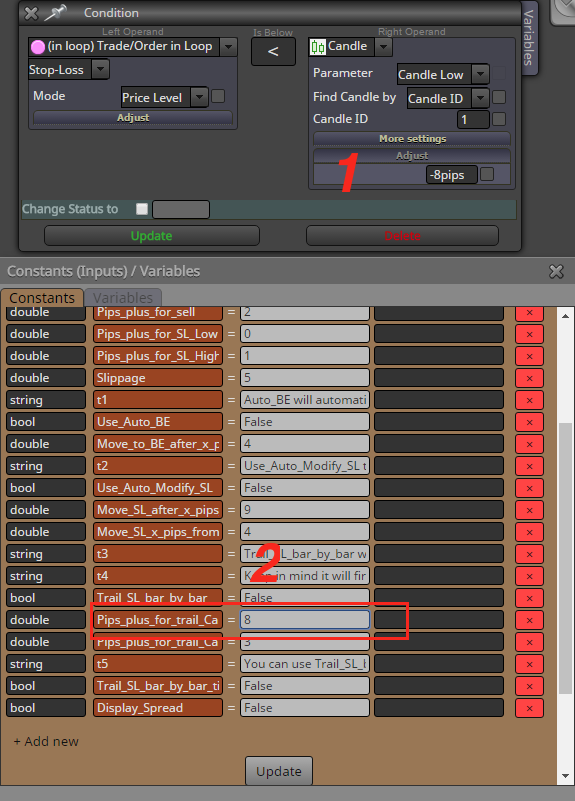Click the Trail_SL_bar_by_bar_ti name field
Screen dimensions: 575x801
point(158,686)
